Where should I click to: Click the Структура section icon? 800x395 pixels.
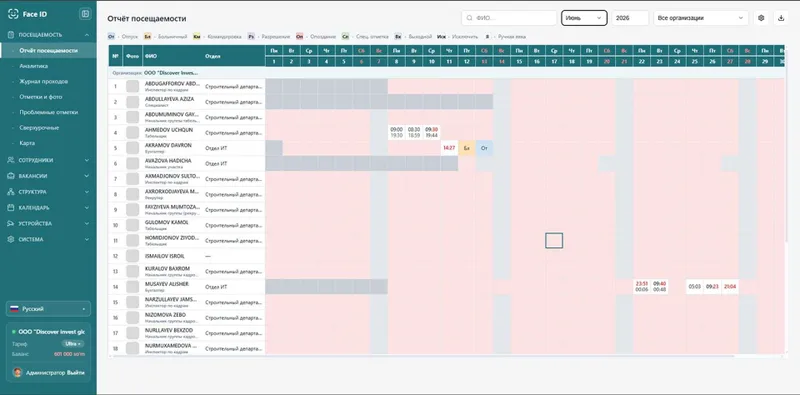(x=11, y=192)
